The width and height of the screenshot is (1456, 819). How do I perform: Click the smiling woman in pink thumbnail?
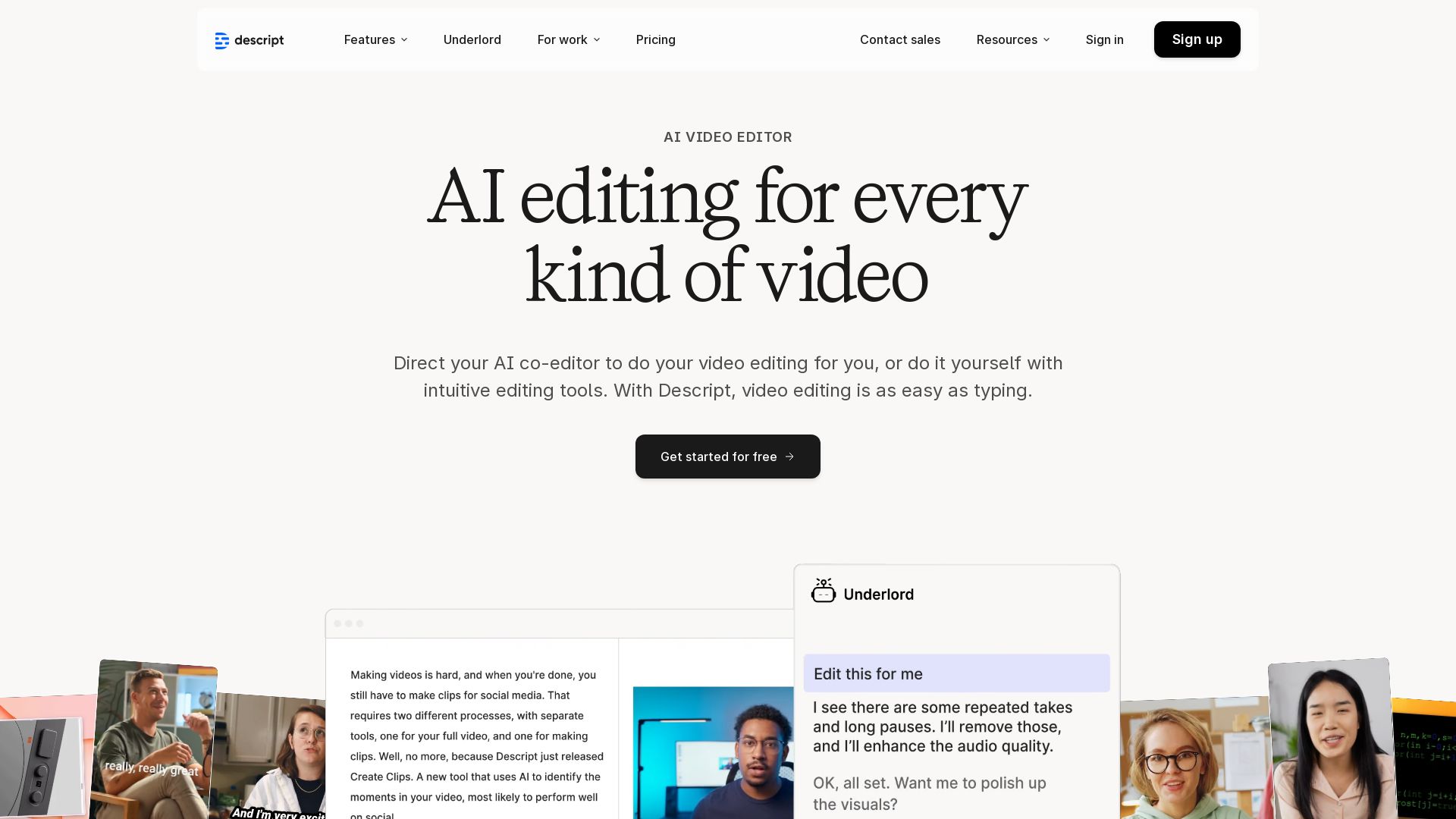1331,739
